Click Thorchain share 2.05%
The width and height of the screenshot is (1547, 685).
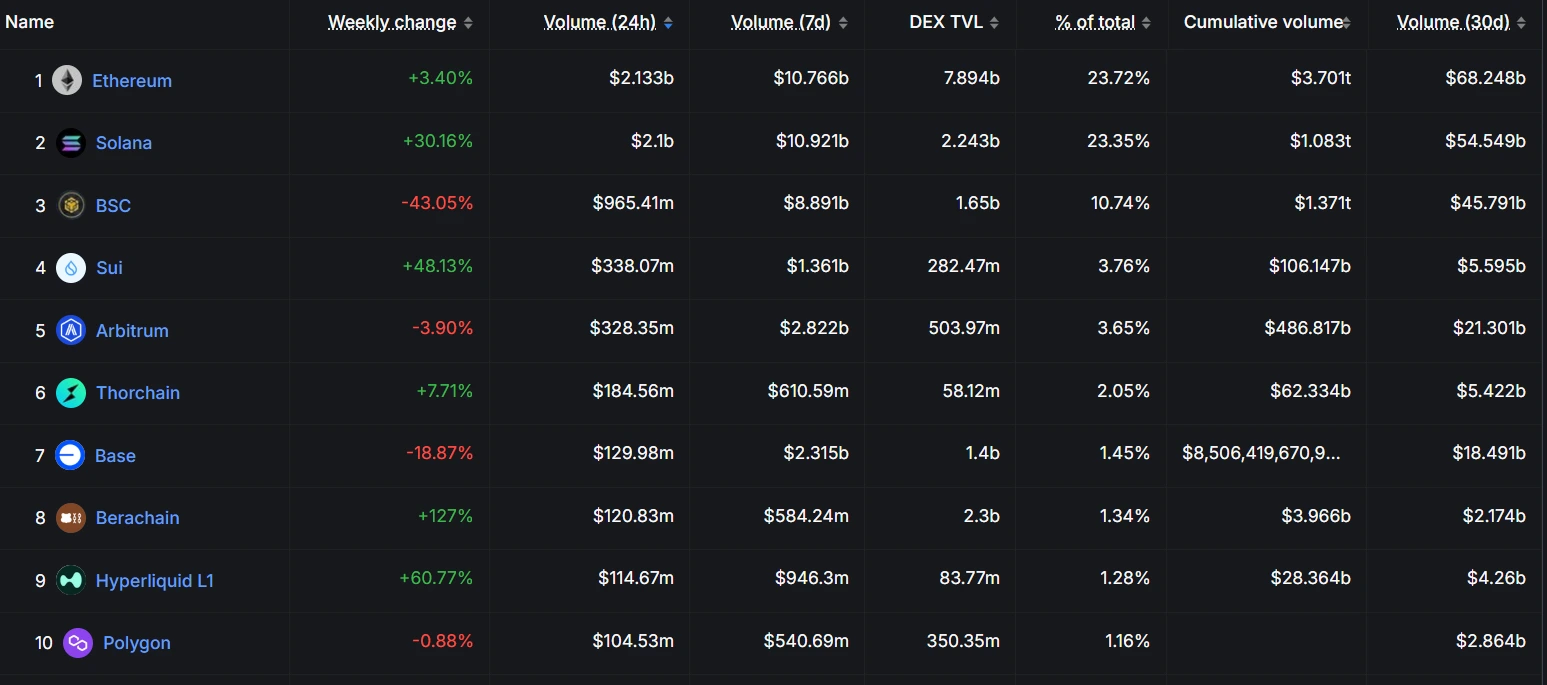[x=1124, y=391]
